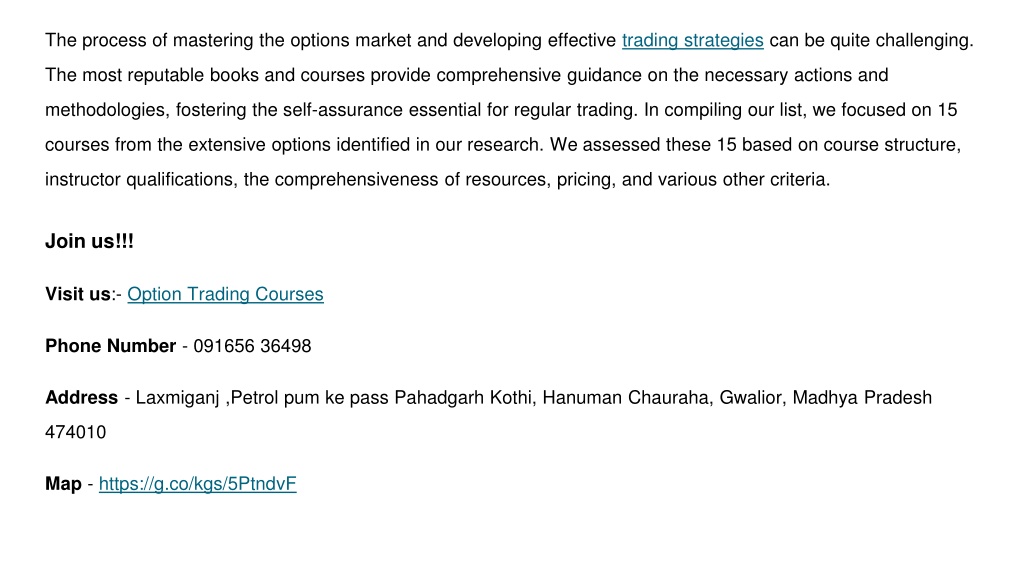Click the phone number 091656 36498

[x=252, y=346]
